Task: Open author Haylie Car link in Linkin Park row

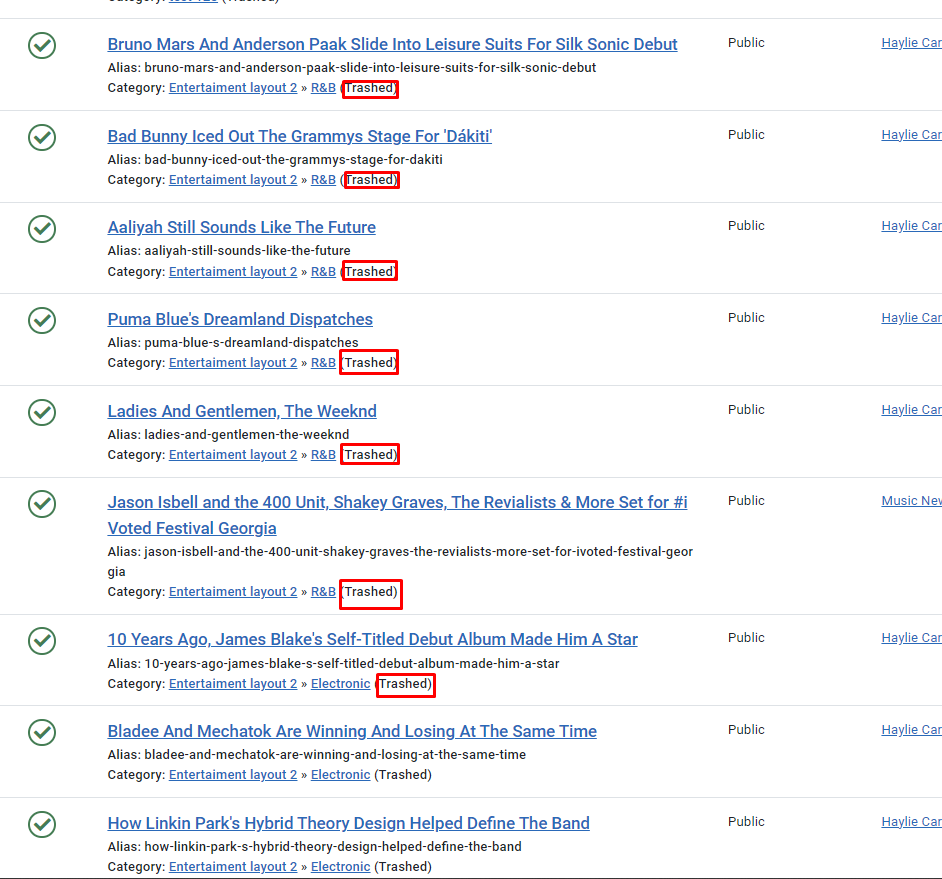Action: coord(911,821)
